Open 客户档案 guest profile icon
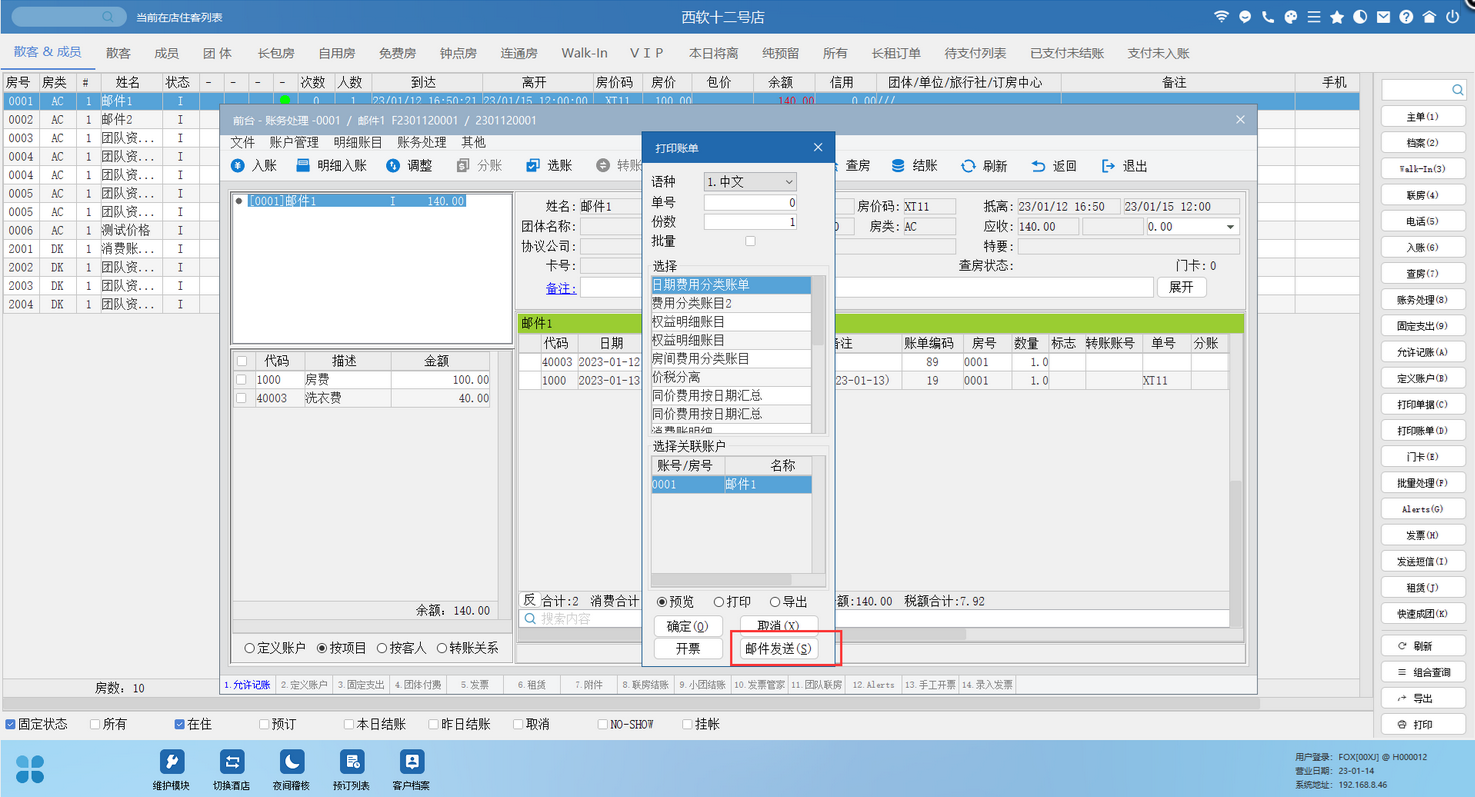Image resolution: width=1475 pixels, height=797 pixels. pos(411,763)
